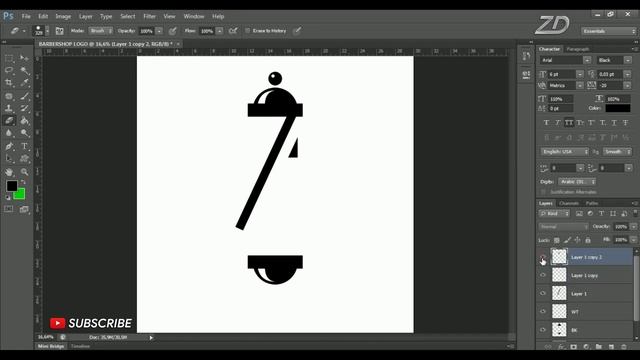Toggle visibility of Layer 1 copy

(x=543, y=275)
